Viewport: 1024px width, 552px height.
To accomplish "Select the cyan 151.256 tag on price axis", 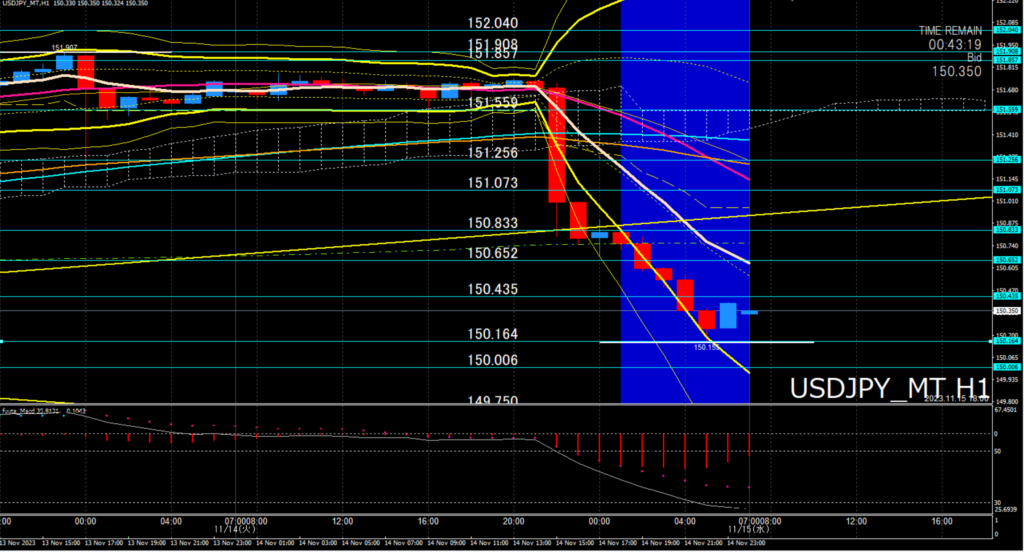I will coord(1006,159).
